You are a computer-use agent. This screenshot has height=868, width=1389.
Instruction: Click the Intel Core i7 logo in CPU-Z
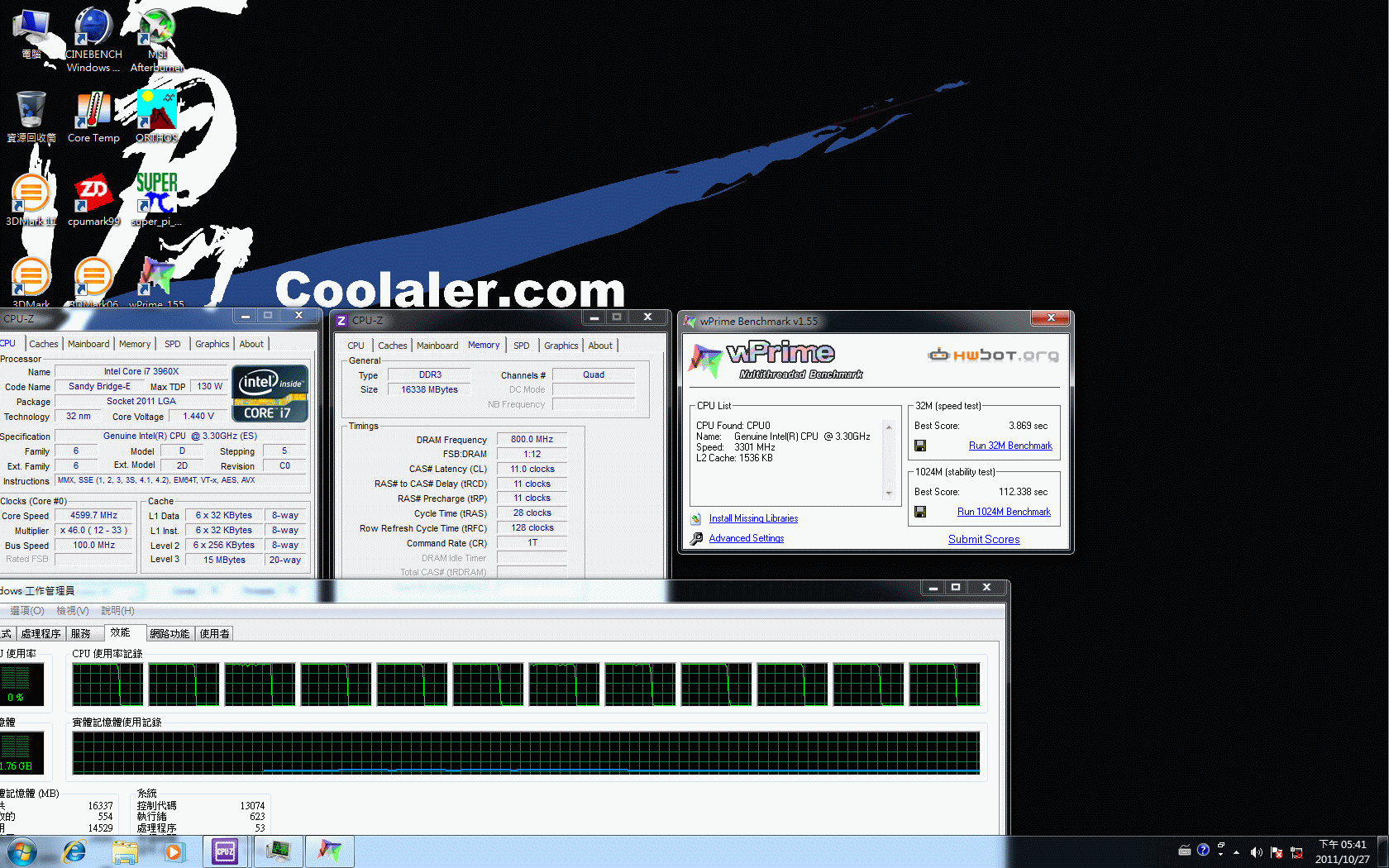(270, 393)
